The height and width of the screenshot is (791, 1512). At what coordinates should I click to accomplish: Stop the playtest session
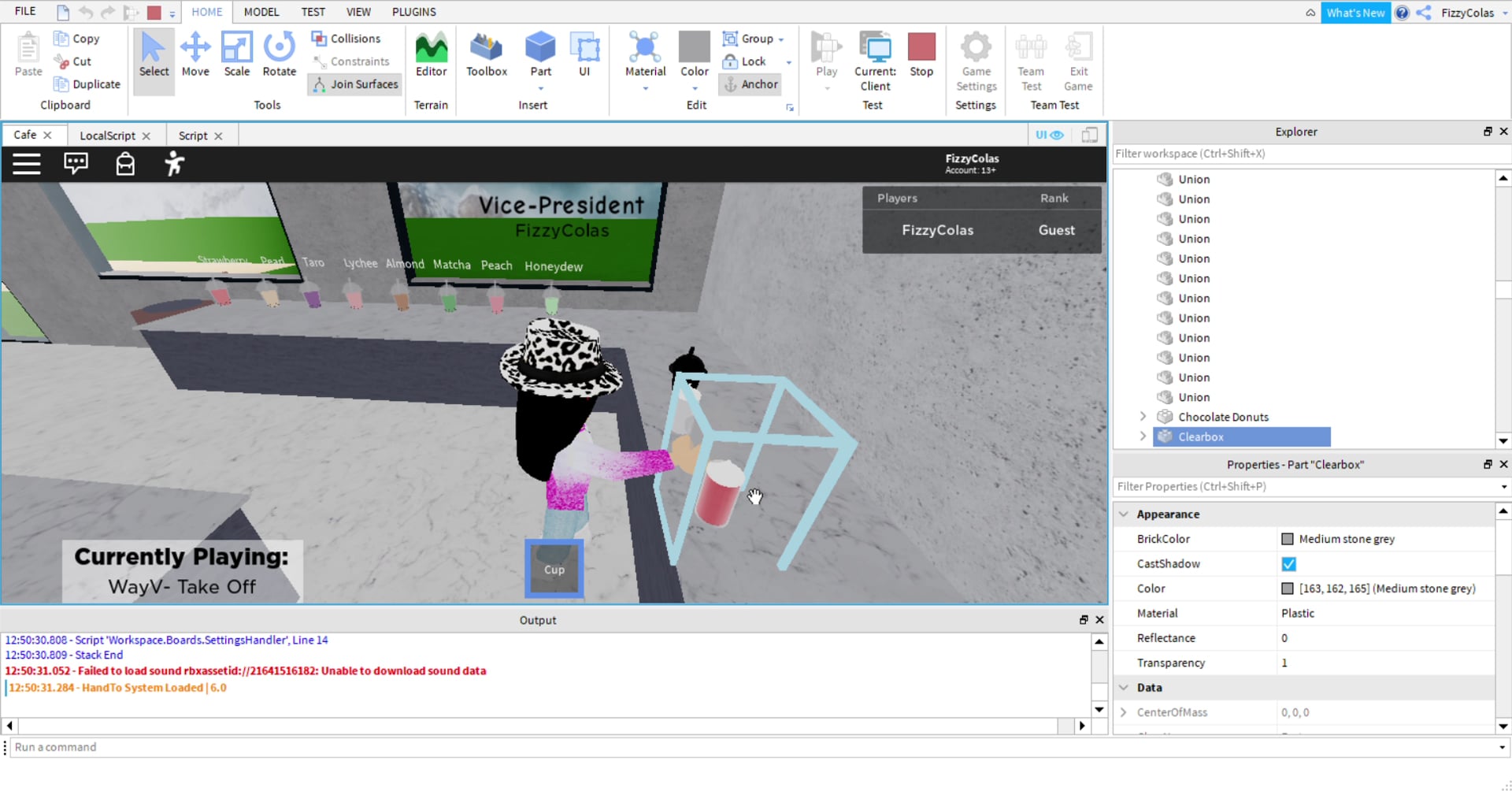tap(921, 54)
